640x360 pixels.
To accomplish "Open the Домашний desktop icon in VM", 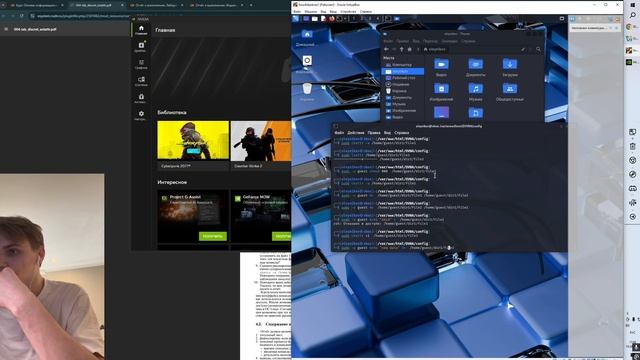I will coord(307,37).
